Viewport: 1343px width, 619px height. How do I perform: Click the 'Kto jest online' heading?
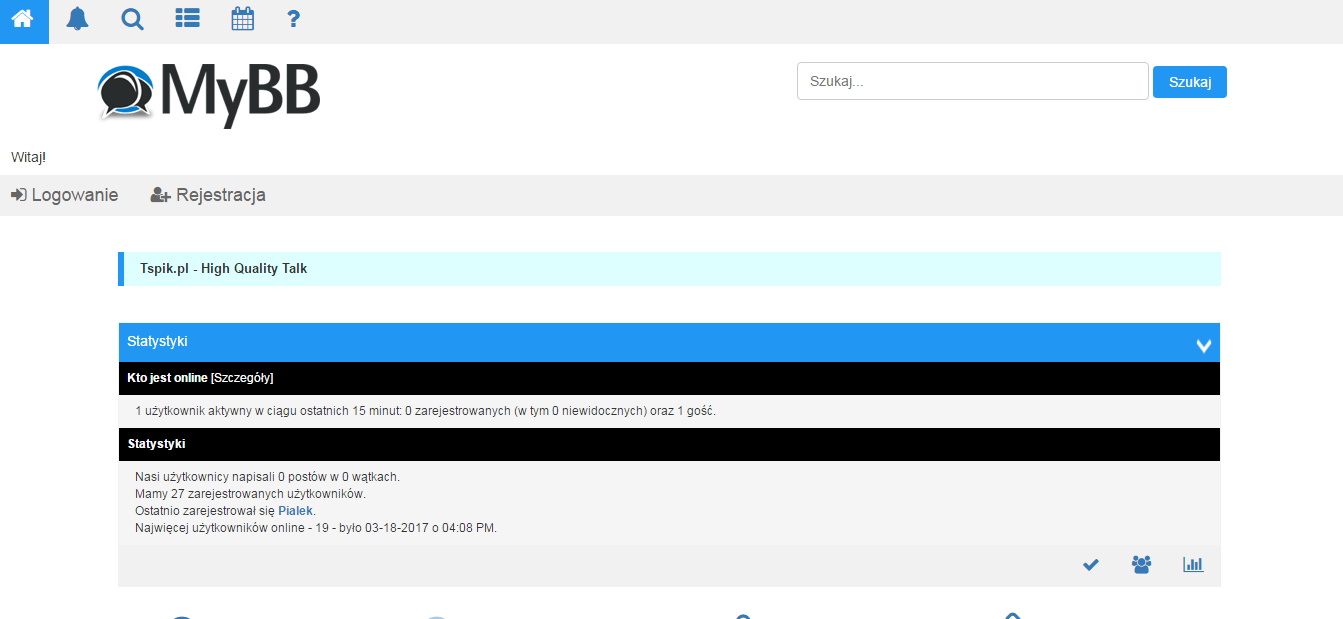(167, 378)
